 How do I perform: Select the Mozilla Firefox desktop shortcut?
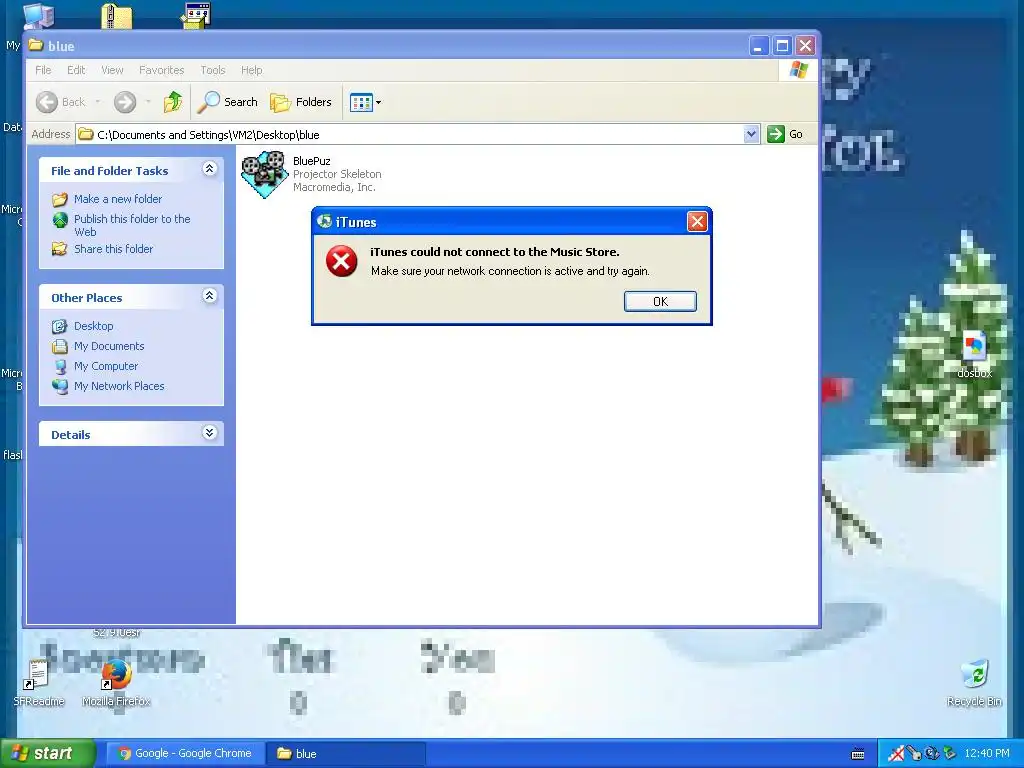click(116, 683)
